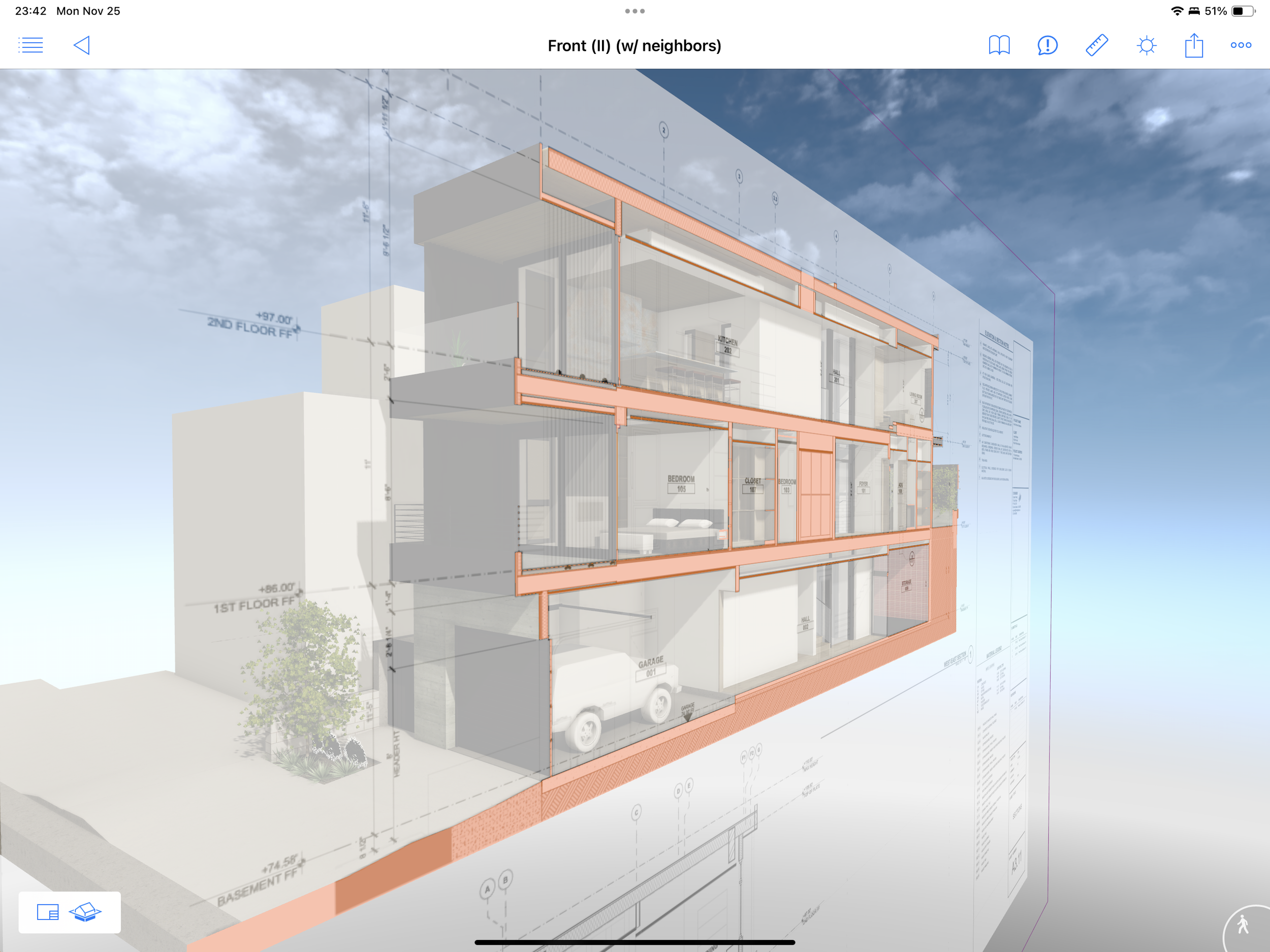Toggle the 2D sheet layout view

coord(48,912)
